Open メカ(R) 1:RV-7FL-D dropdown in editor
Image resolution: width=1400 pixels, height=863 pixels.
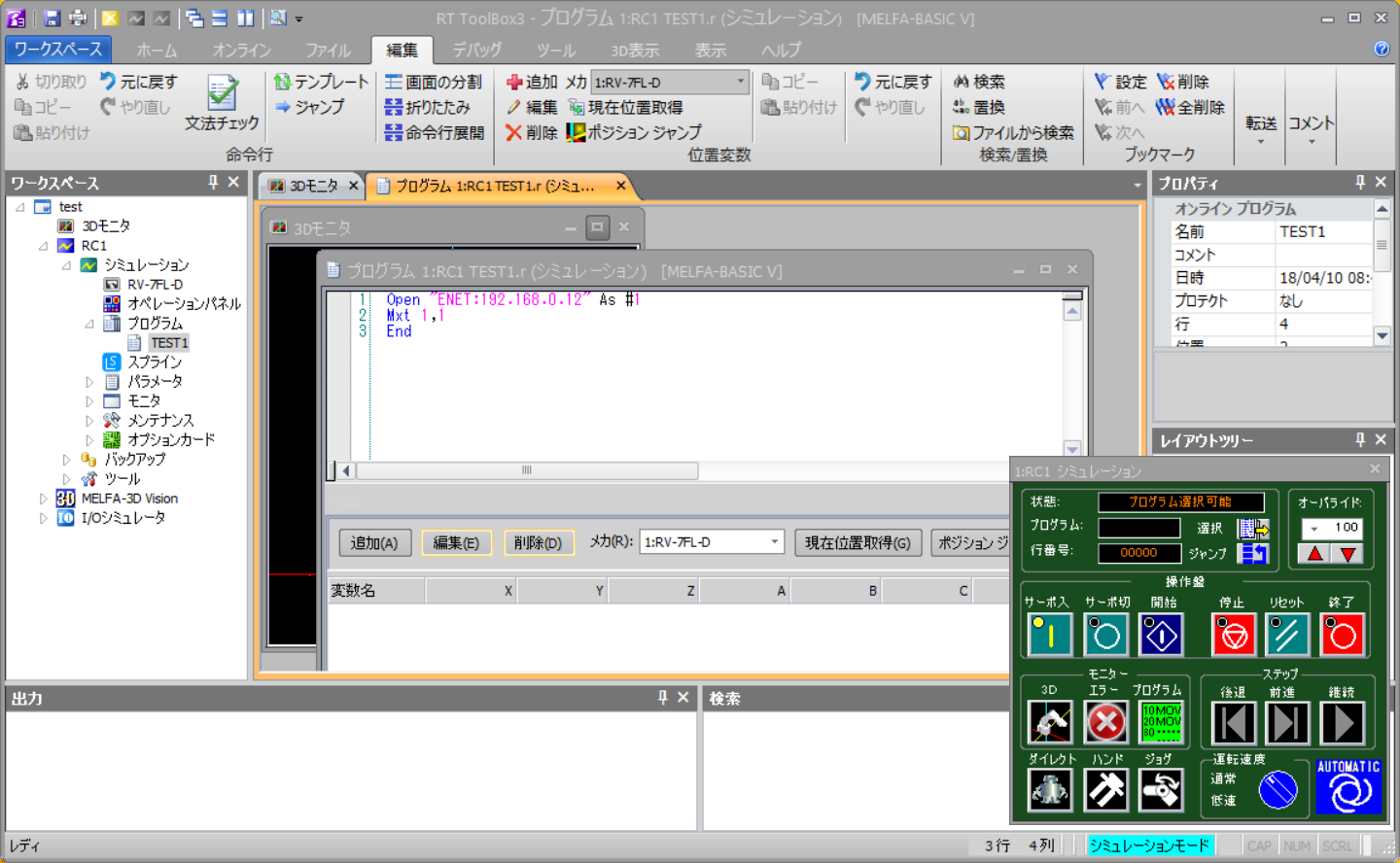coord(712,542)
